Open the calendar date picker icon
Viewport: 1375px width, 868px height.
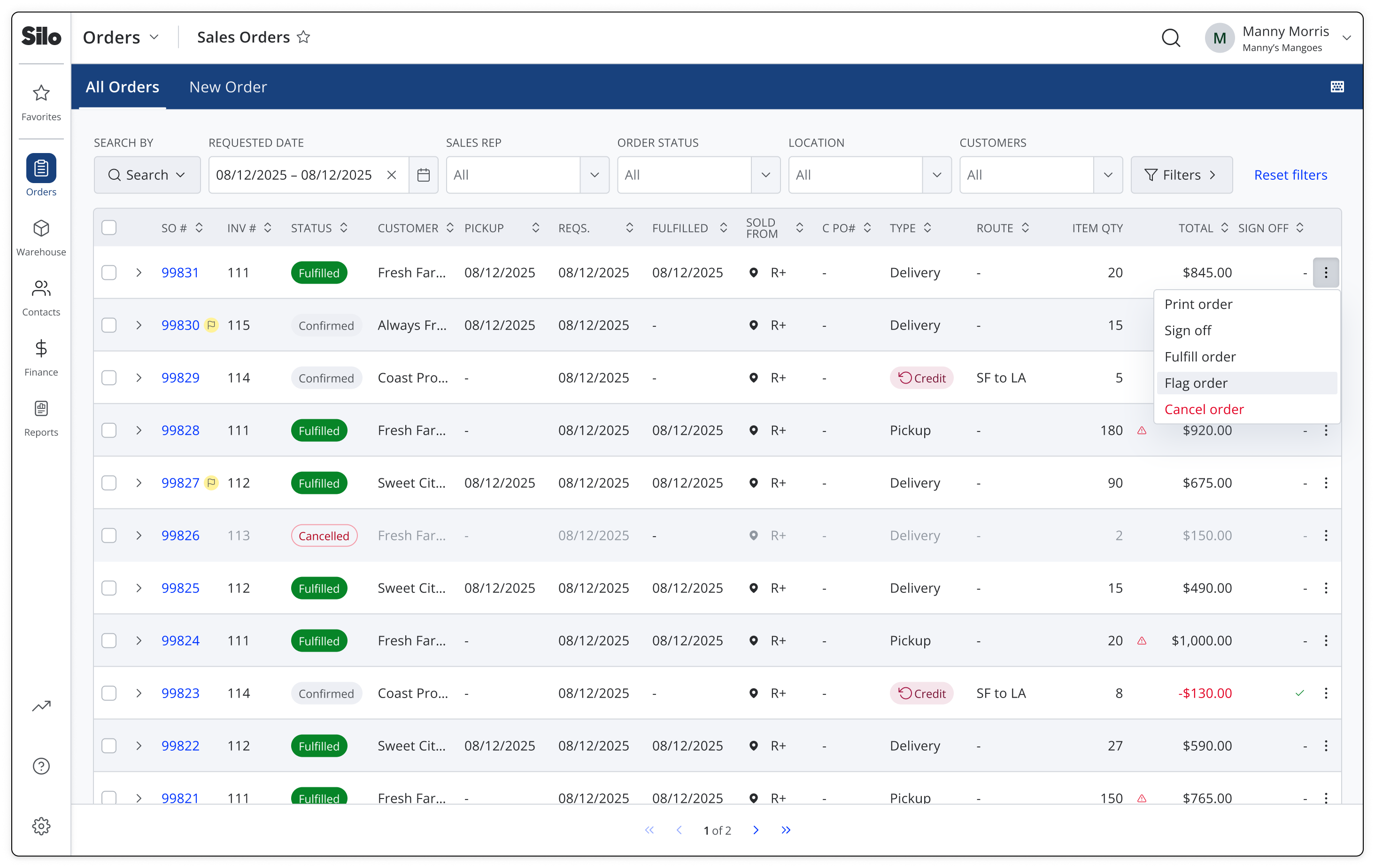click(423, 175)
